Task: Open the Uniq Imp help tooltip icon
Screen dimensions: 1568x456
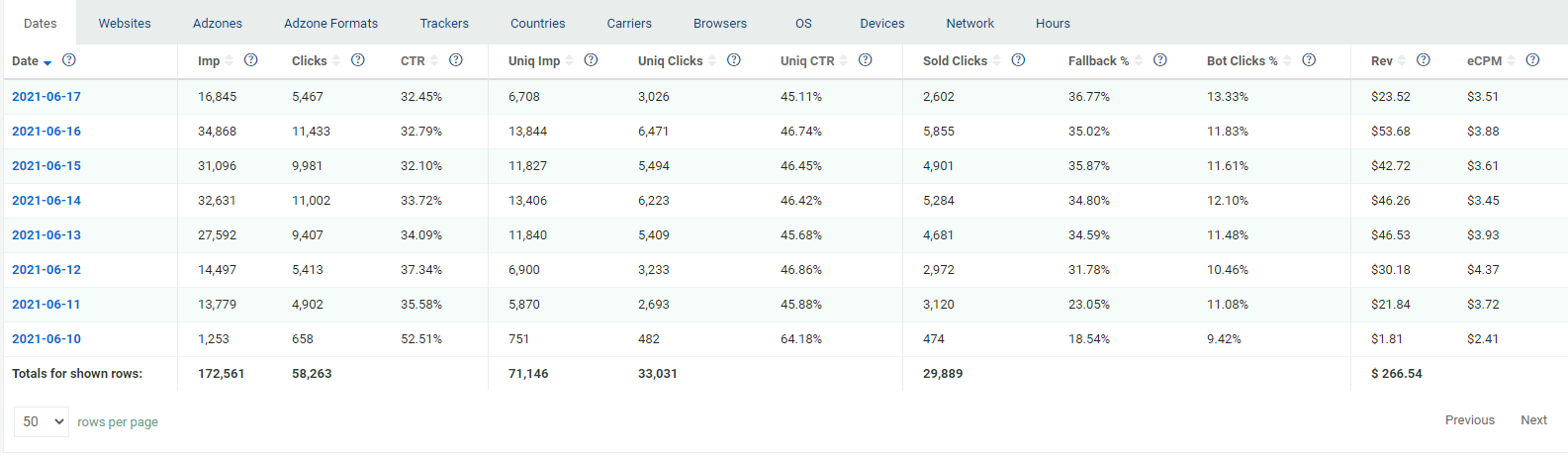Action: point(591,60)
